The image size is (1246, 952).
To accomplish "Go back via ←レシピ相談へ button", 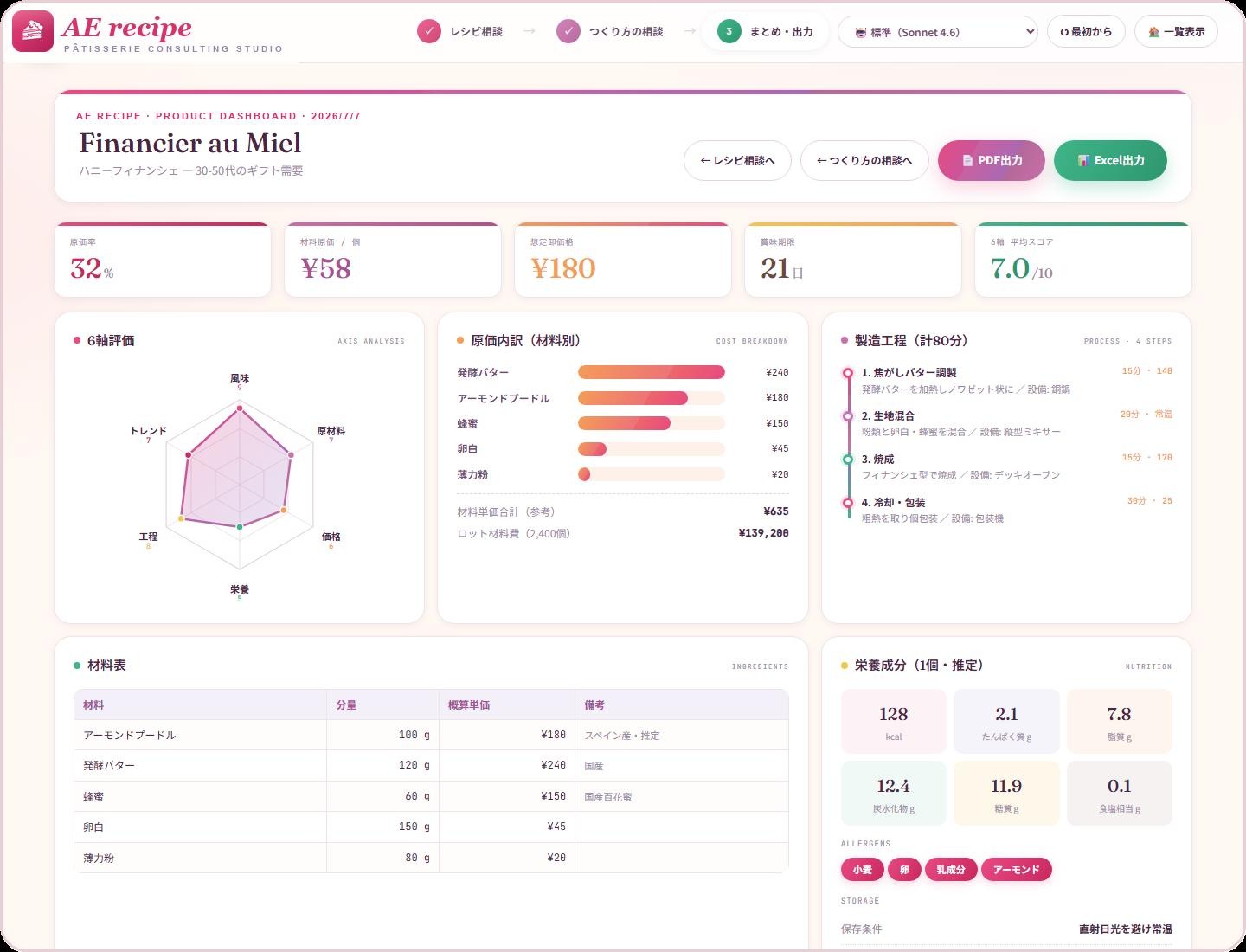I will (x=737, y=161).
